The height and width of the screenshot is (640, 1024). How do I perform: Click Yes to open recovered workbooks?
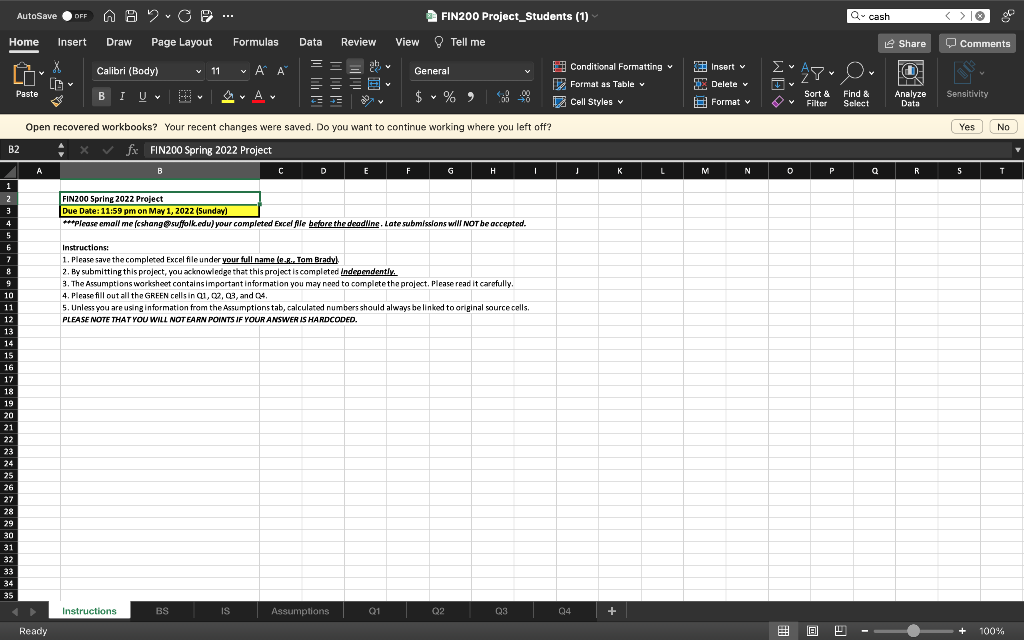966,127
